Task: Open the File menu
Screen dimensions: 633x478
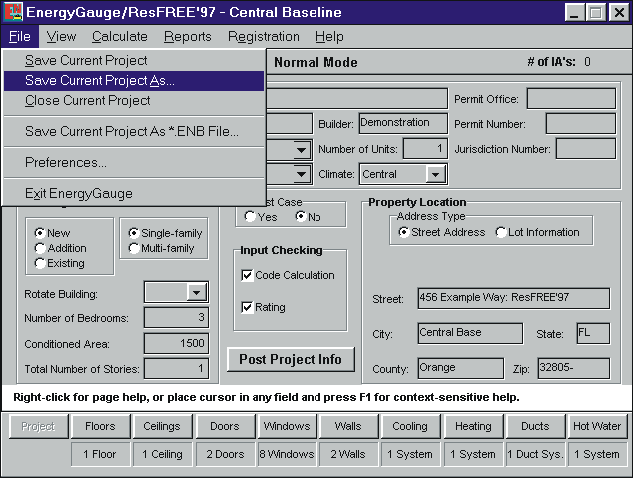Action: pos(20,37)
